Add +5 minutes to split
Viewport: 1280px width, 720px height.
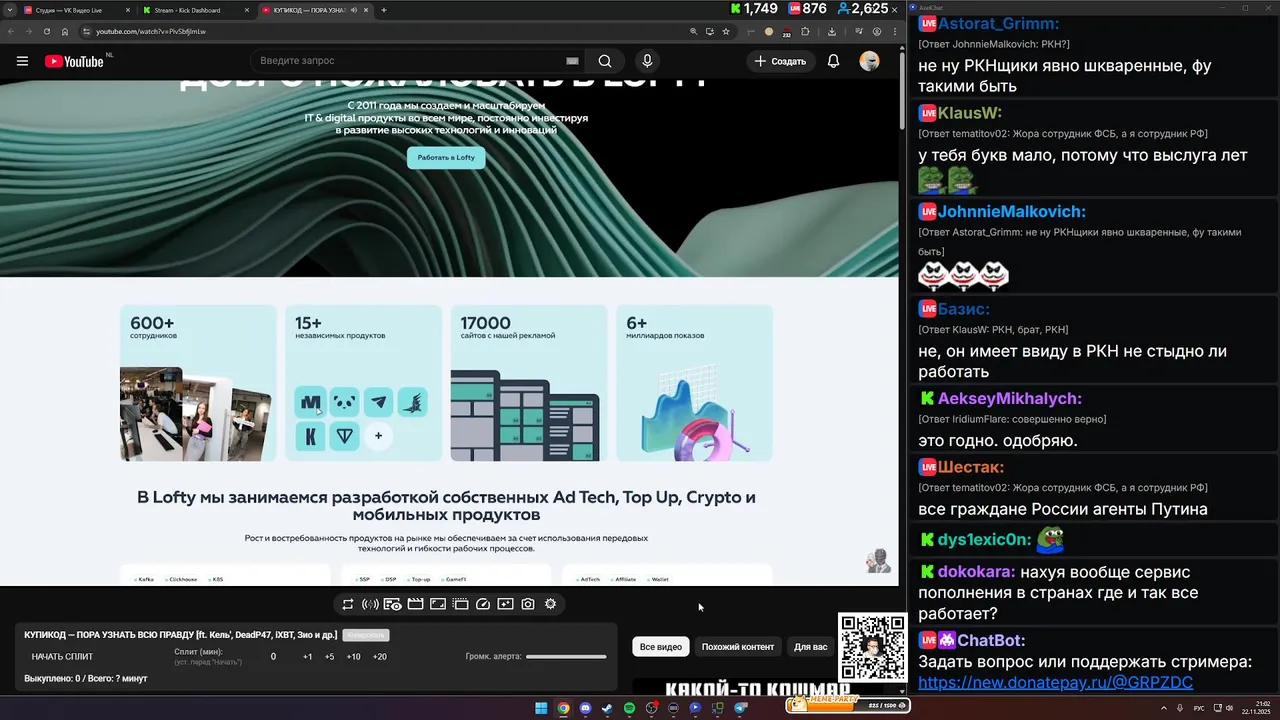(330, 657)
